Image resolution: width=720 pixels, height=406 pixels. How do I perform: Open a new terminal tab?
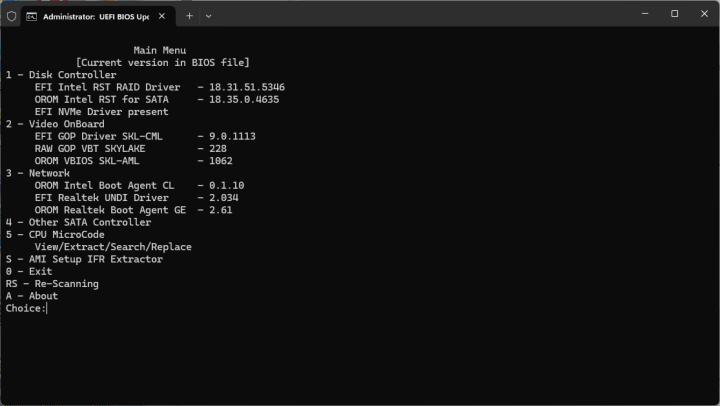click(189, 16)
